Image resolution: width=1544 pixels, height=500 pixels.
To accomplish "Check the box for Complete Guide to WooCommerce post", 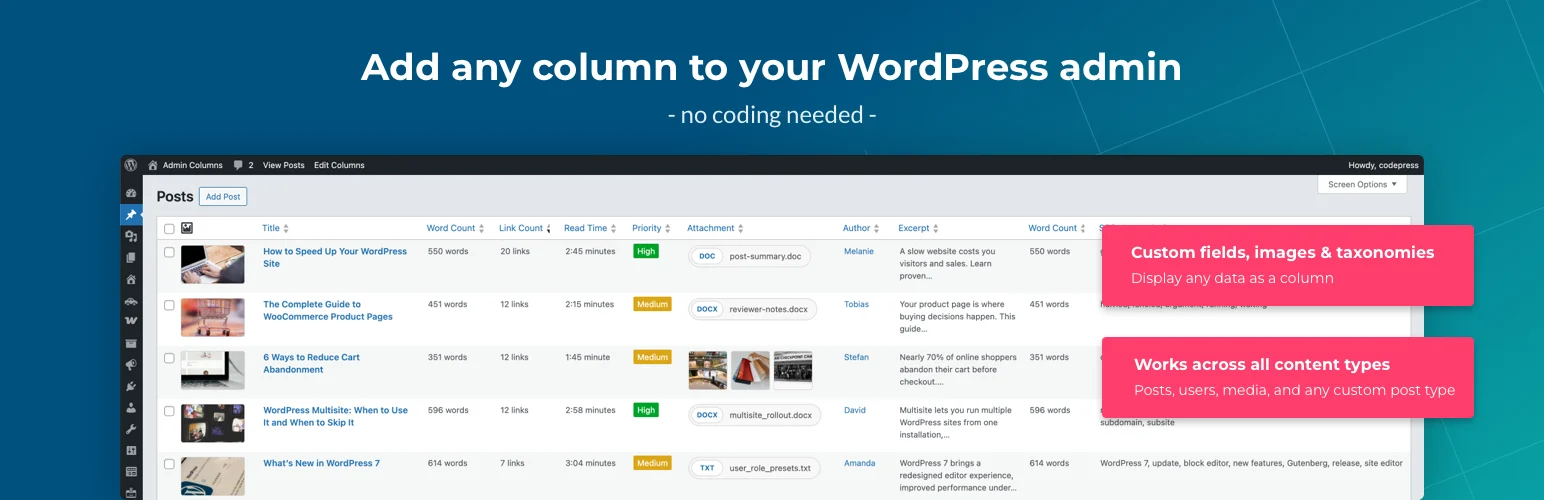I will (x=169, y=305).
